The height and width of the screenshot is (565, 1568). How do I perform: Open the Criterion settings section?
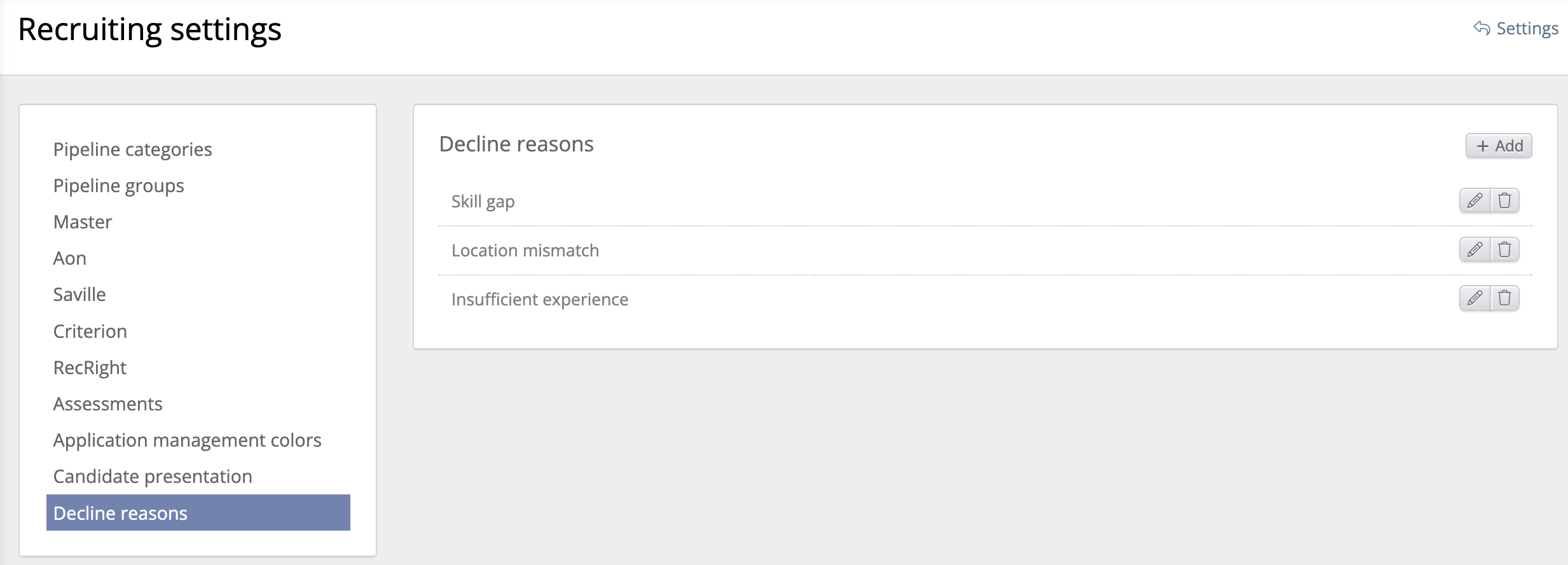pyautogui.click(x=90, y=331)
